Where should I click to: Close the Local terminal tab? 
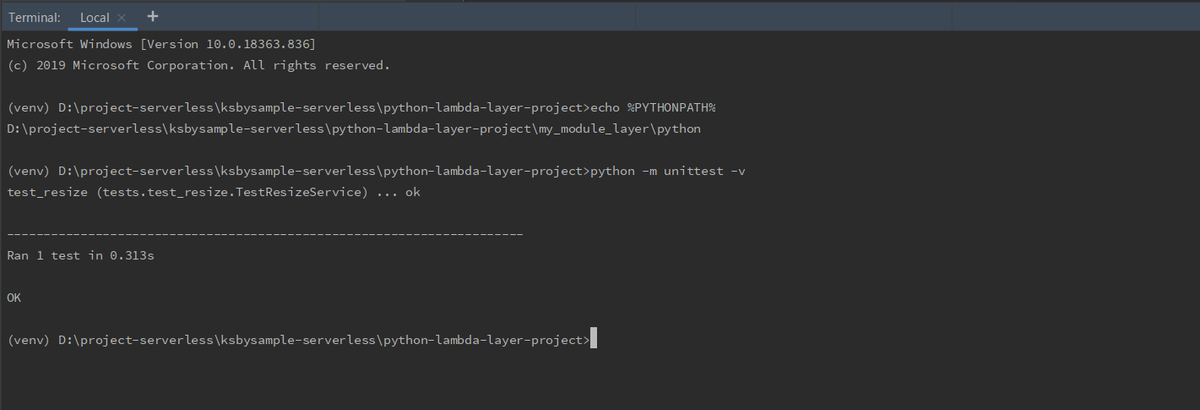point(121,18)
